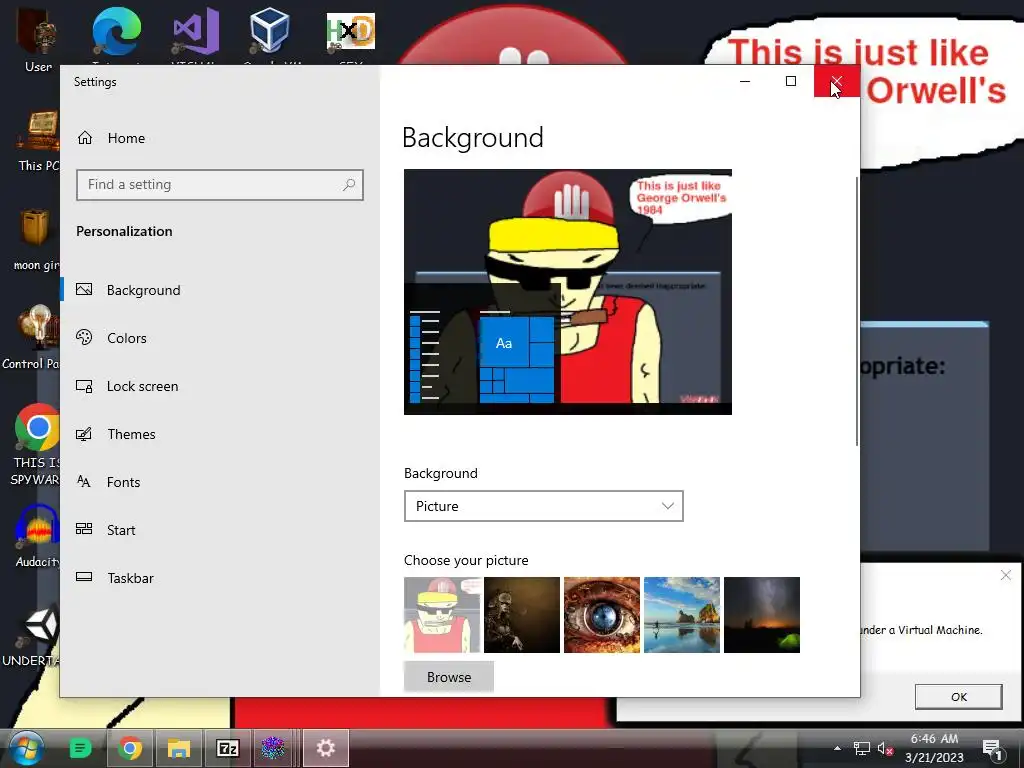Open 7-Zip from the taskbar
The width and height of the screenshot is (1024, 768).
pos(227,748)
